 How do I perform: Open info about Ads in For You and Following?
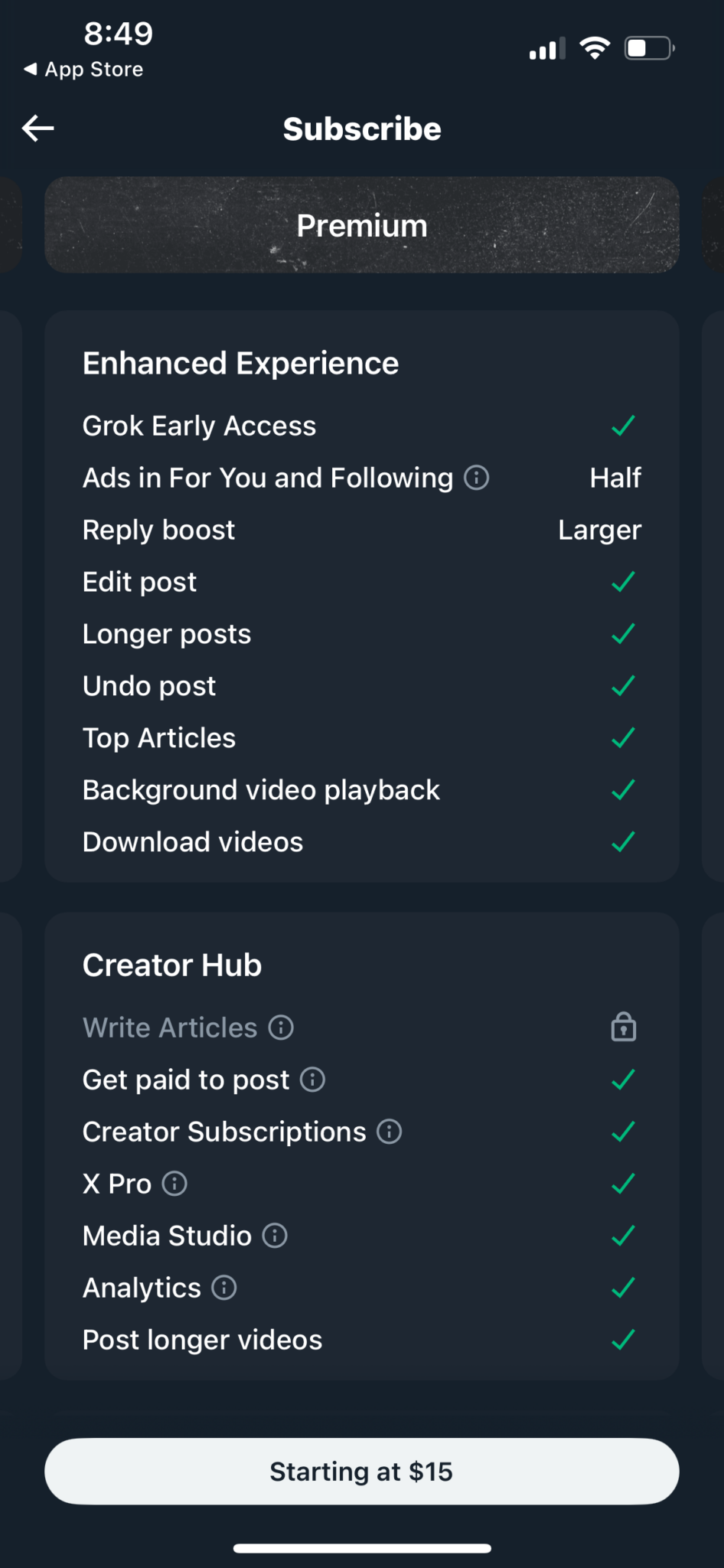476,477
